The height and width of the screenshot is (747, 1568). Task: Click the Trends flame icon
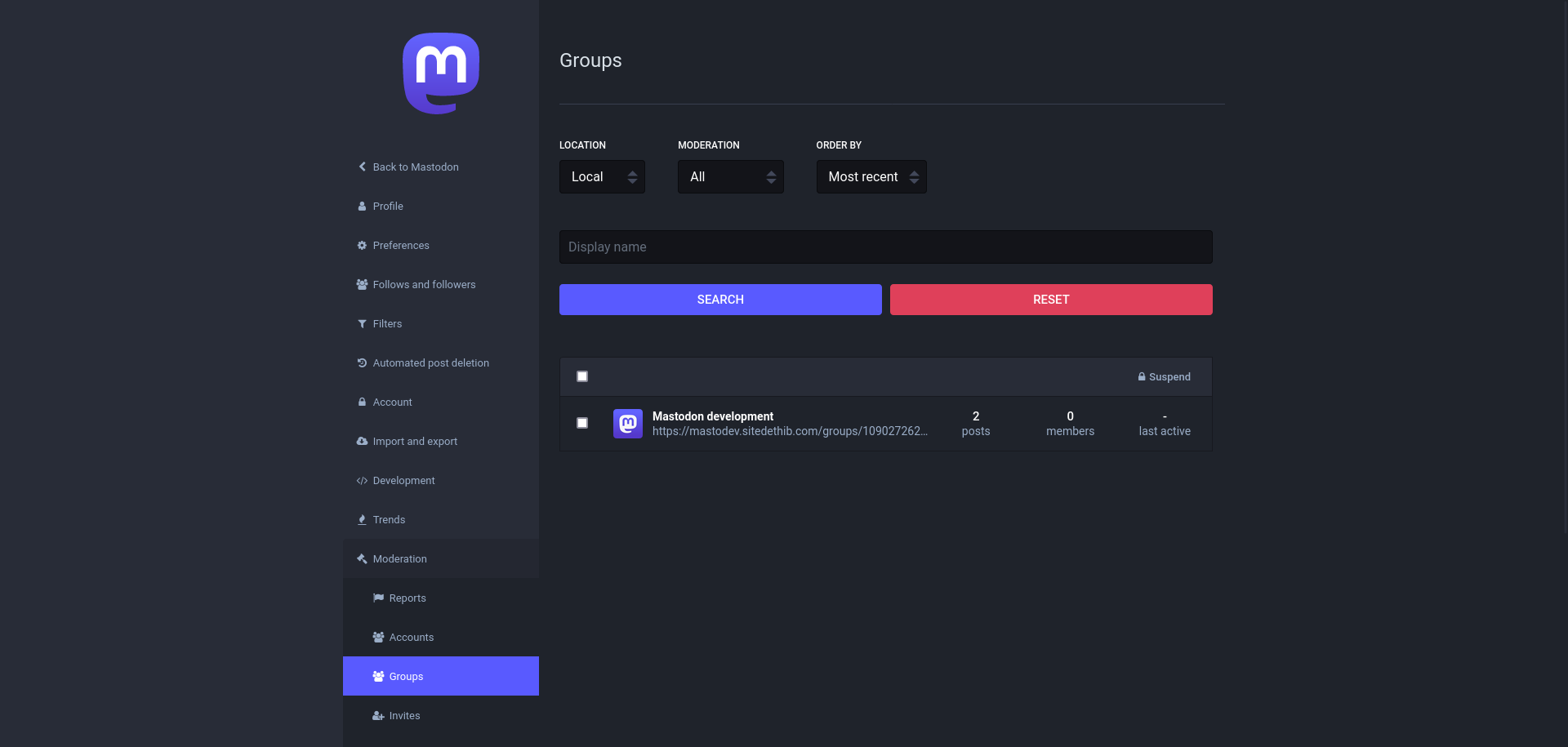tap(362, 519)
